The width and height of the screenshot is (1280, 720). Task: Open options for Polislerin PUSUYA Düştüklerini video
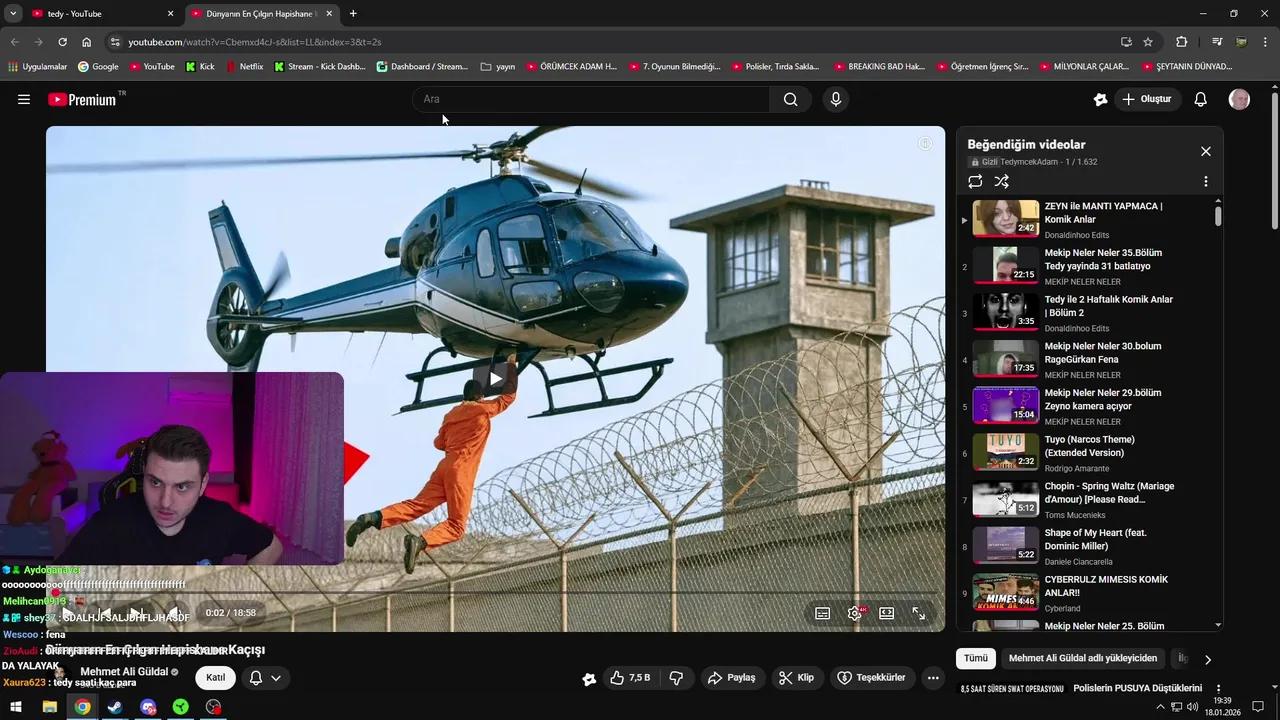1218,688
